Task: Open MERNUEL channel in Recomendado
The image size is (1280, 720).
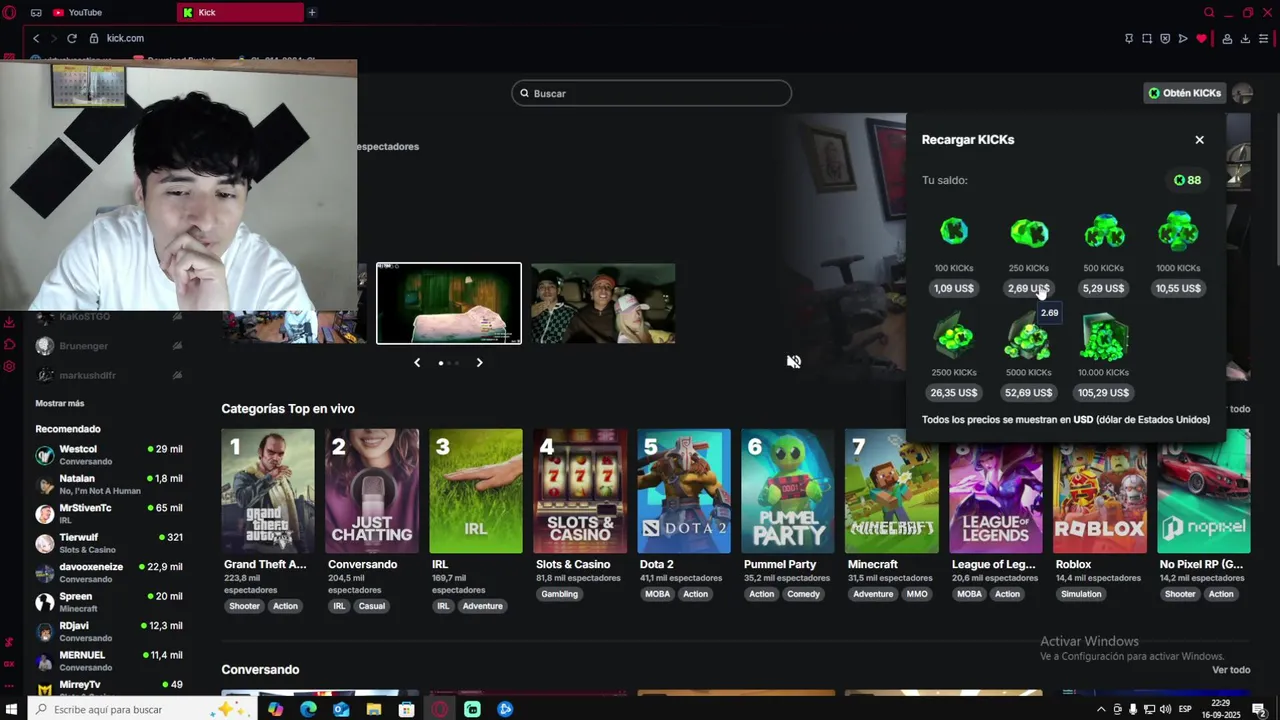Action: 109,661
